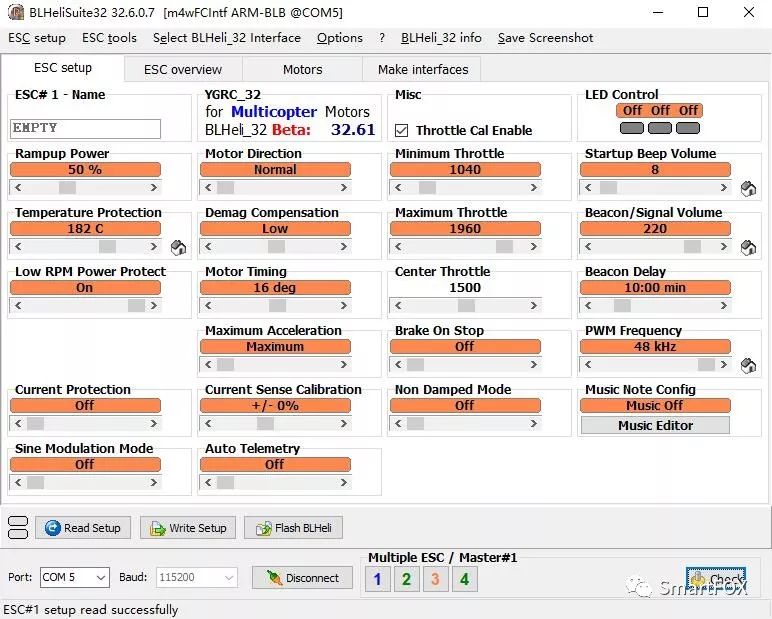This screenshot has height=619, width=772.
Task: Open the Music Editor
Action: point(655,425)
